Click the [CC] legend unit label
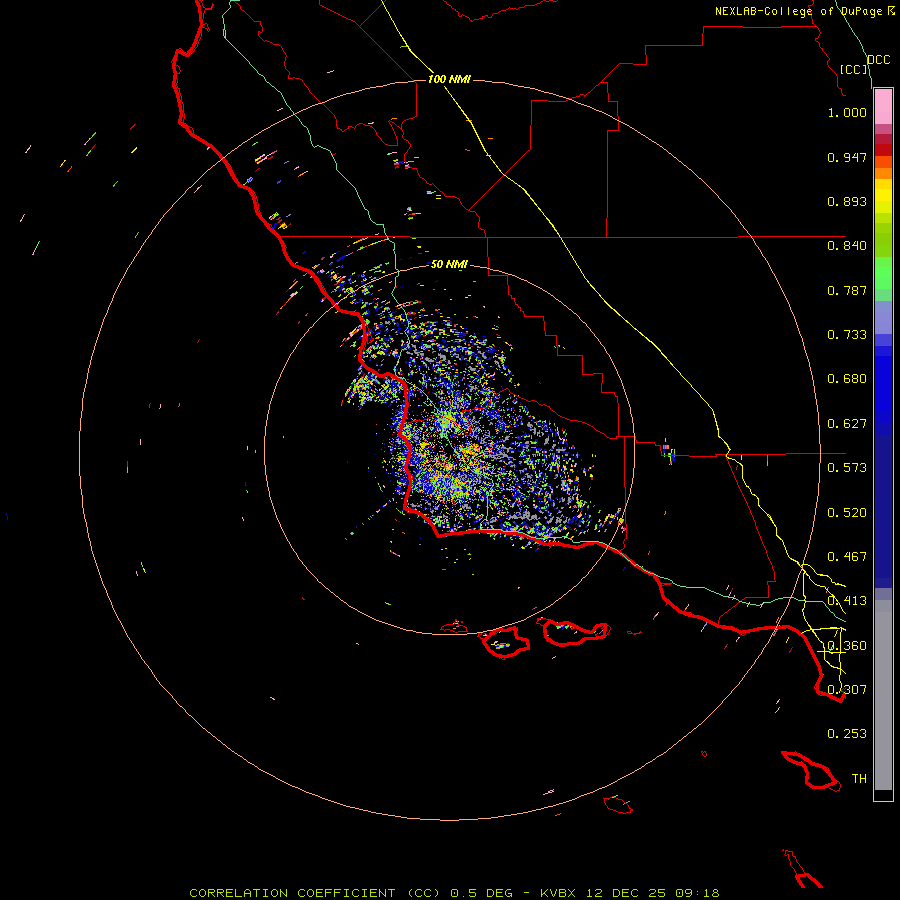Viewport: 900px width, 900px height. [x=854, y=69]
